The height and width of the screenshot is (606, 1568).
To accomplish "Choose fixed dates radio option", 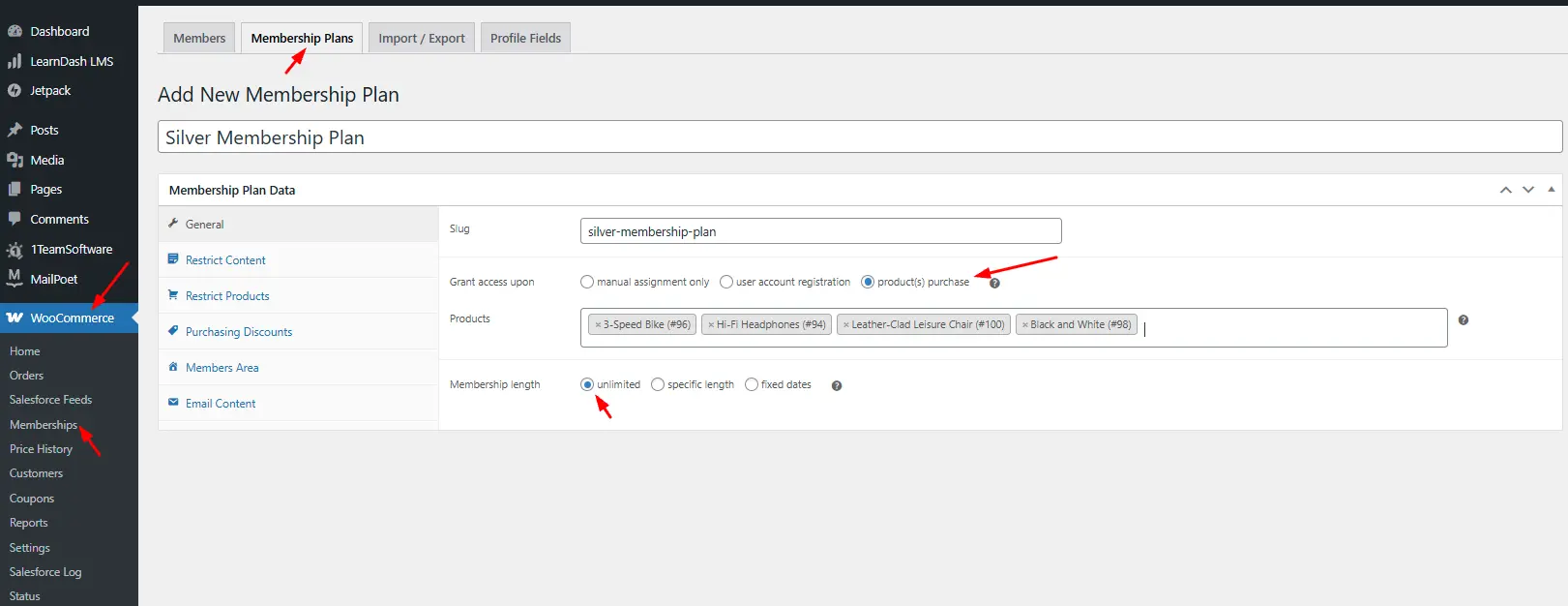I will click(x=752, y=384).
